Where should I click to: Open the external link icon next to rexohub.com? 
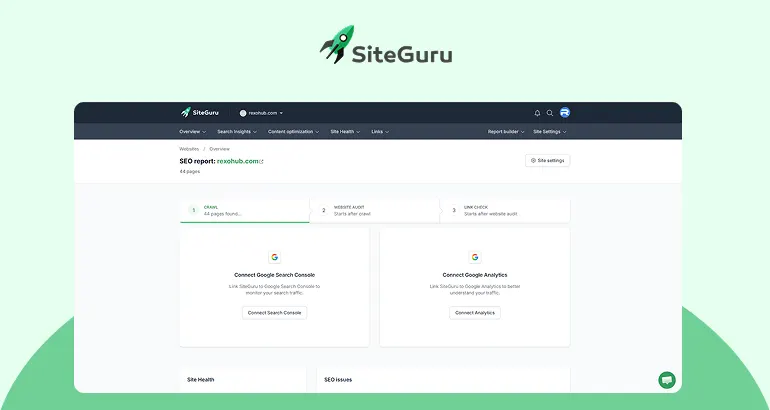click(261, 162)
